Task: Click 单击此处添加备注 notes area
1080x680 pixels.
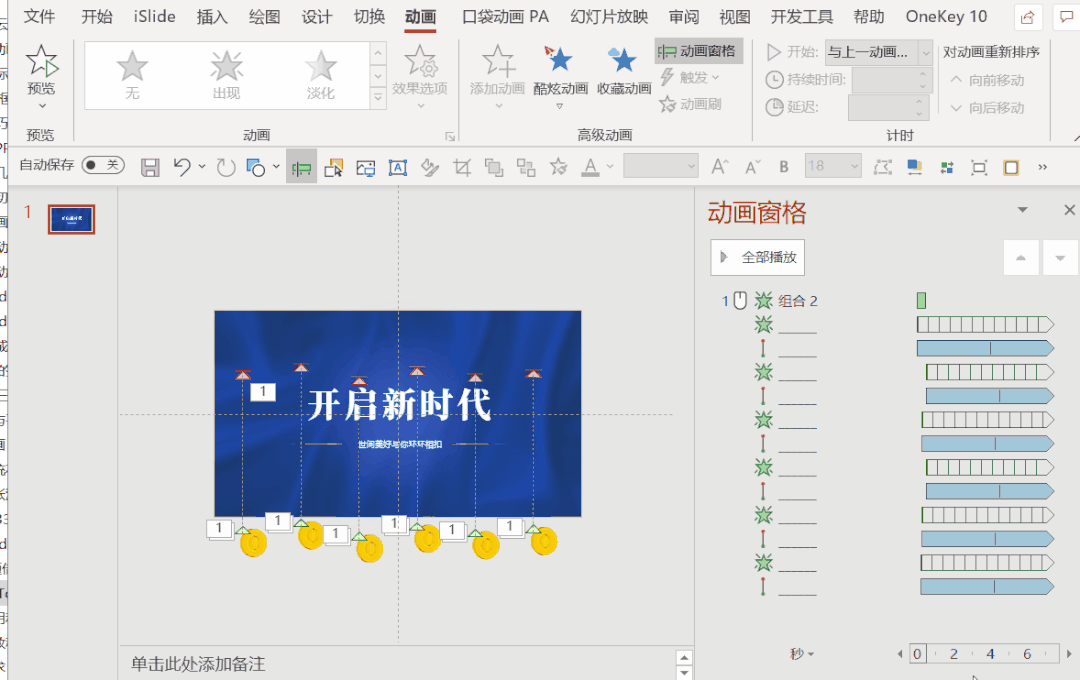Action: point(198,664)
